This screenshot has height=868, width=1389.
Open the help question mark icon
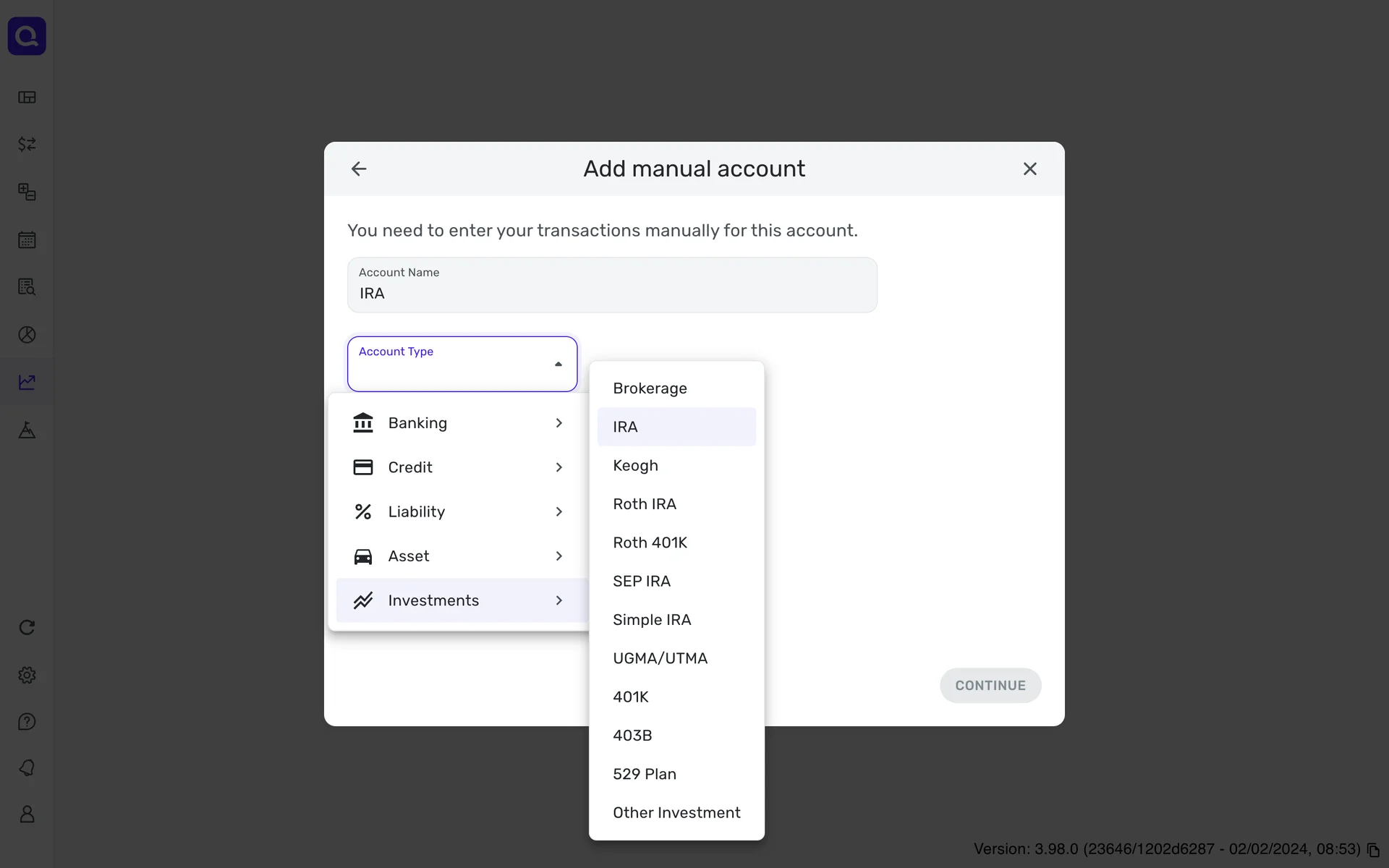tap(27, 722)
